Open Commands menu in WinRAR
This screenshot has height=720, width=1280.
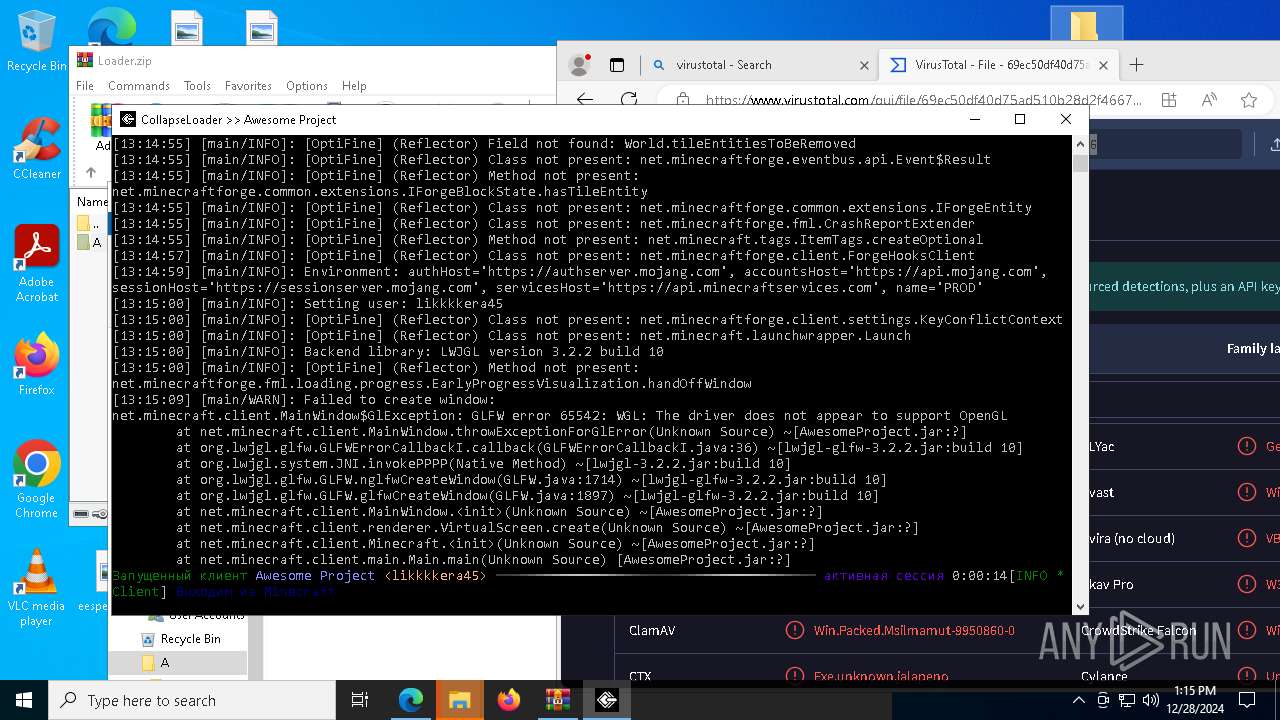click(139, 86)
